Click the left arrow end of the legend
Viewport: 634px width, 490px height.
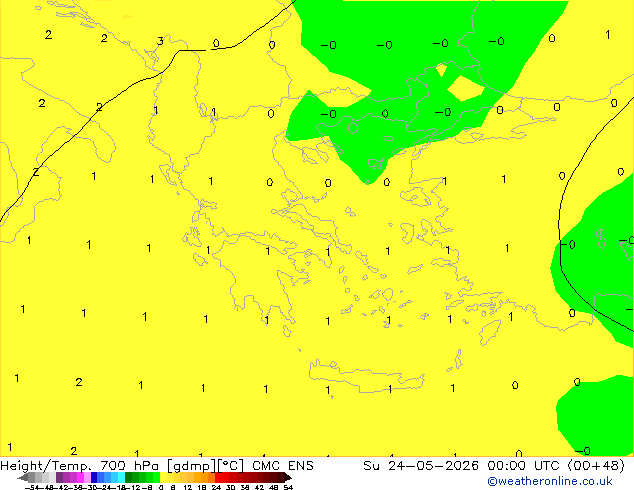tap(22, 477)
